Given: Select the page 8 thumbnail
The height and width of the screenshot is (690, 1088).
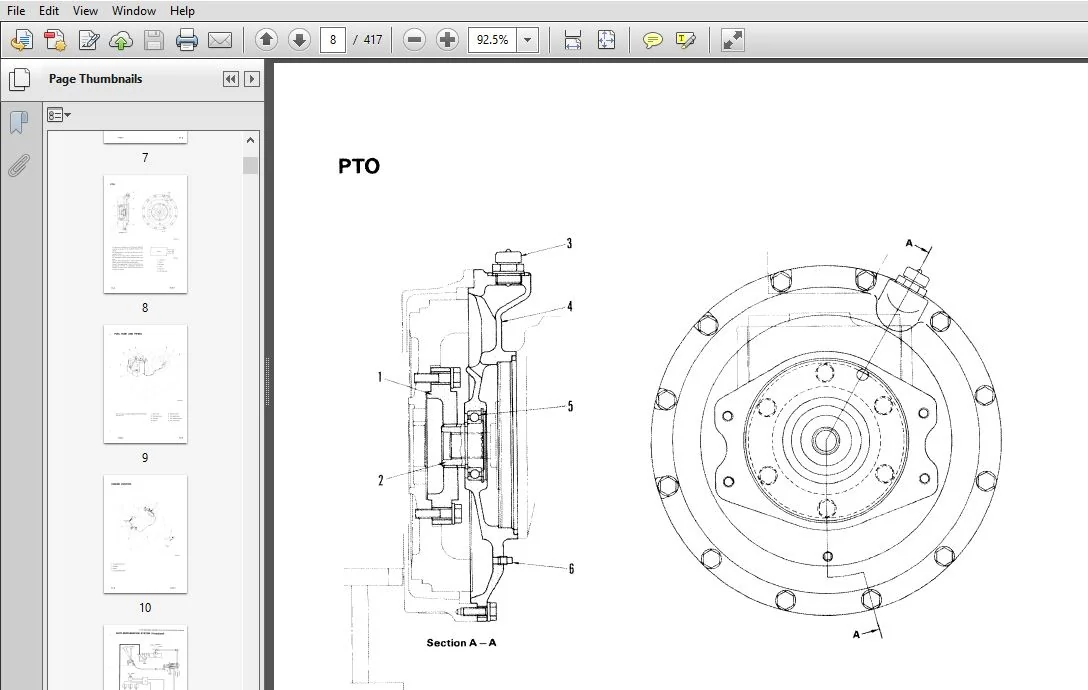Looking at the screenshot, I should coord(146,234).
